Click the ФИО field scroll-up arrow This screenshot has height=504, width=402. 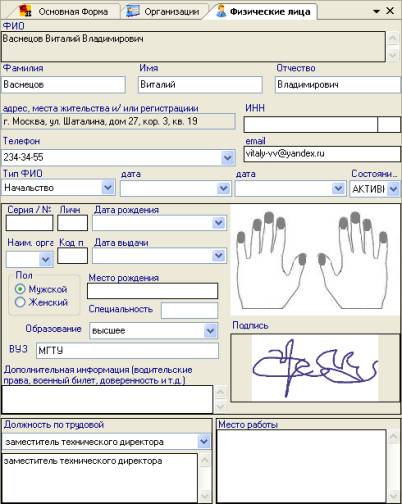393,38
